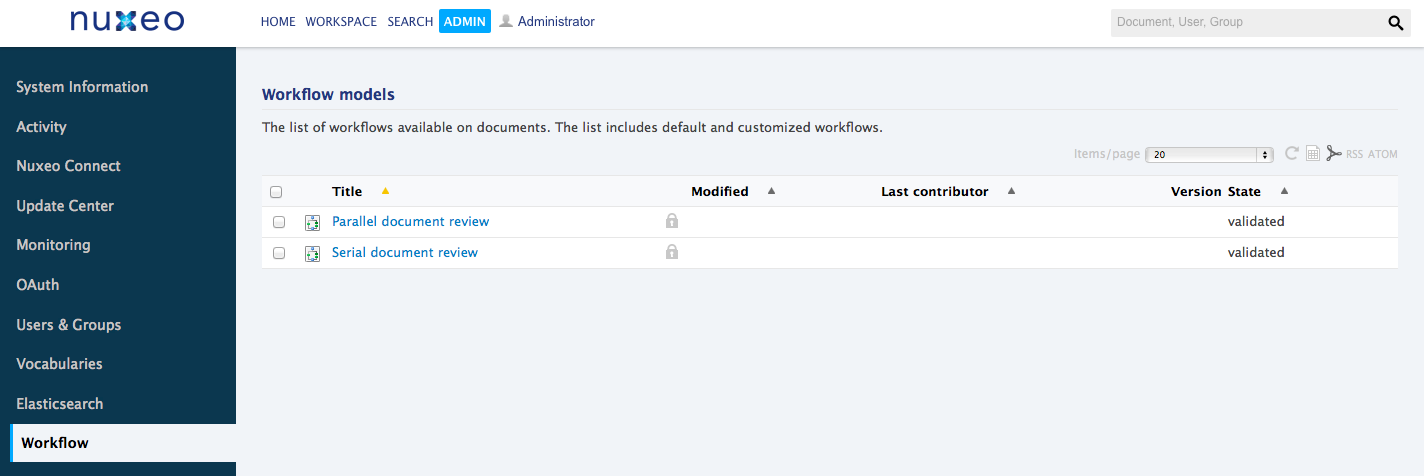Viewport: 1424px width, 476px height.
Task: Open Users & Groups in sidebar
Action: pyautogui.click(x=69, y=325)
